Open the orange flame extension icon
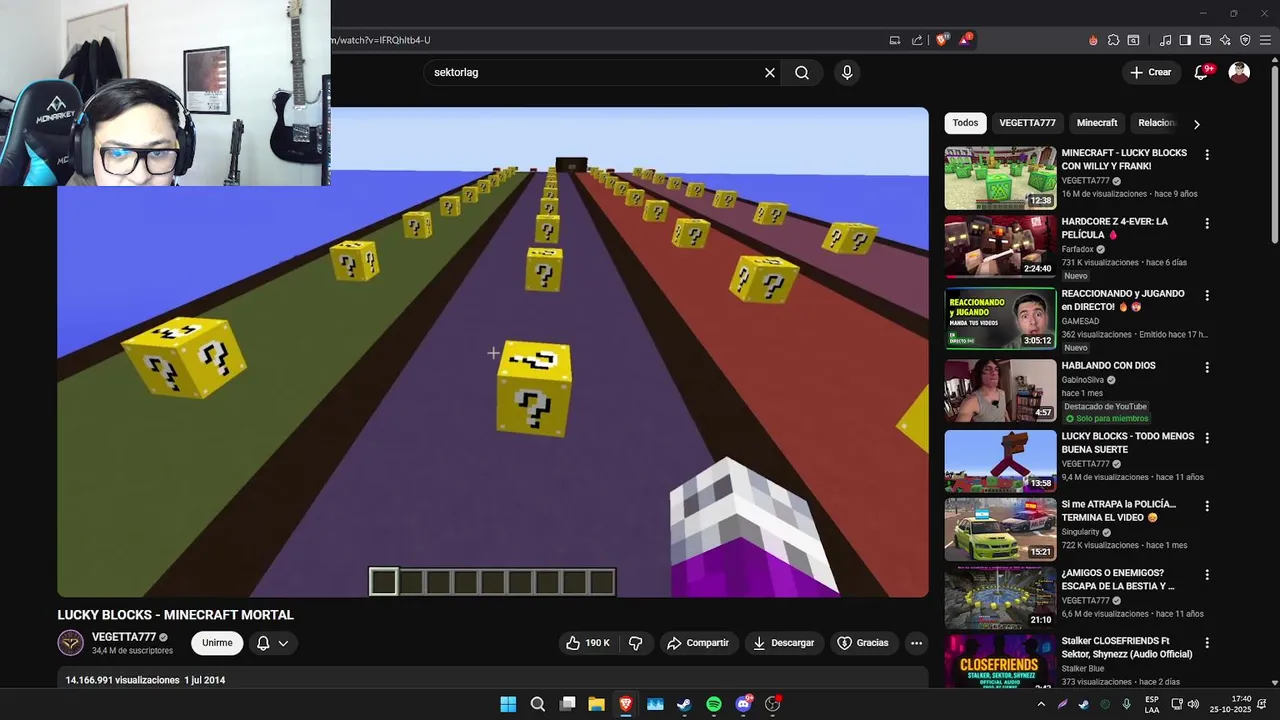 [1093, 40]
